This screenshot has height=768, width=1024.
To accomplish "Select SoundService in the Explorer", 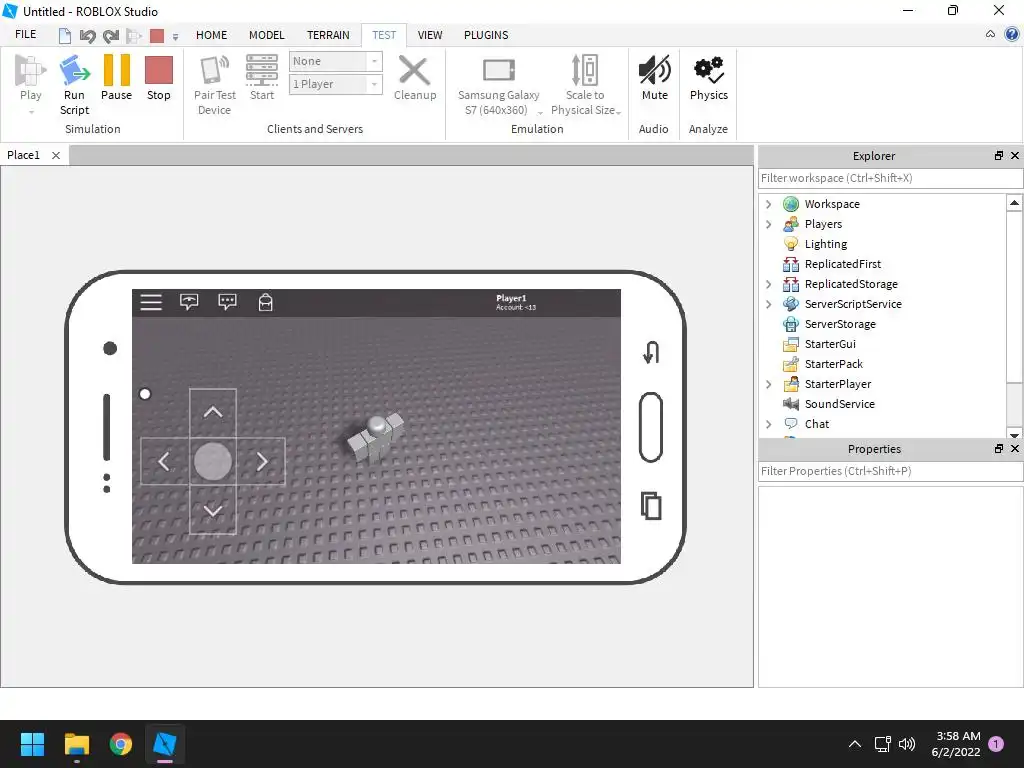I will [x=839, y=404].
